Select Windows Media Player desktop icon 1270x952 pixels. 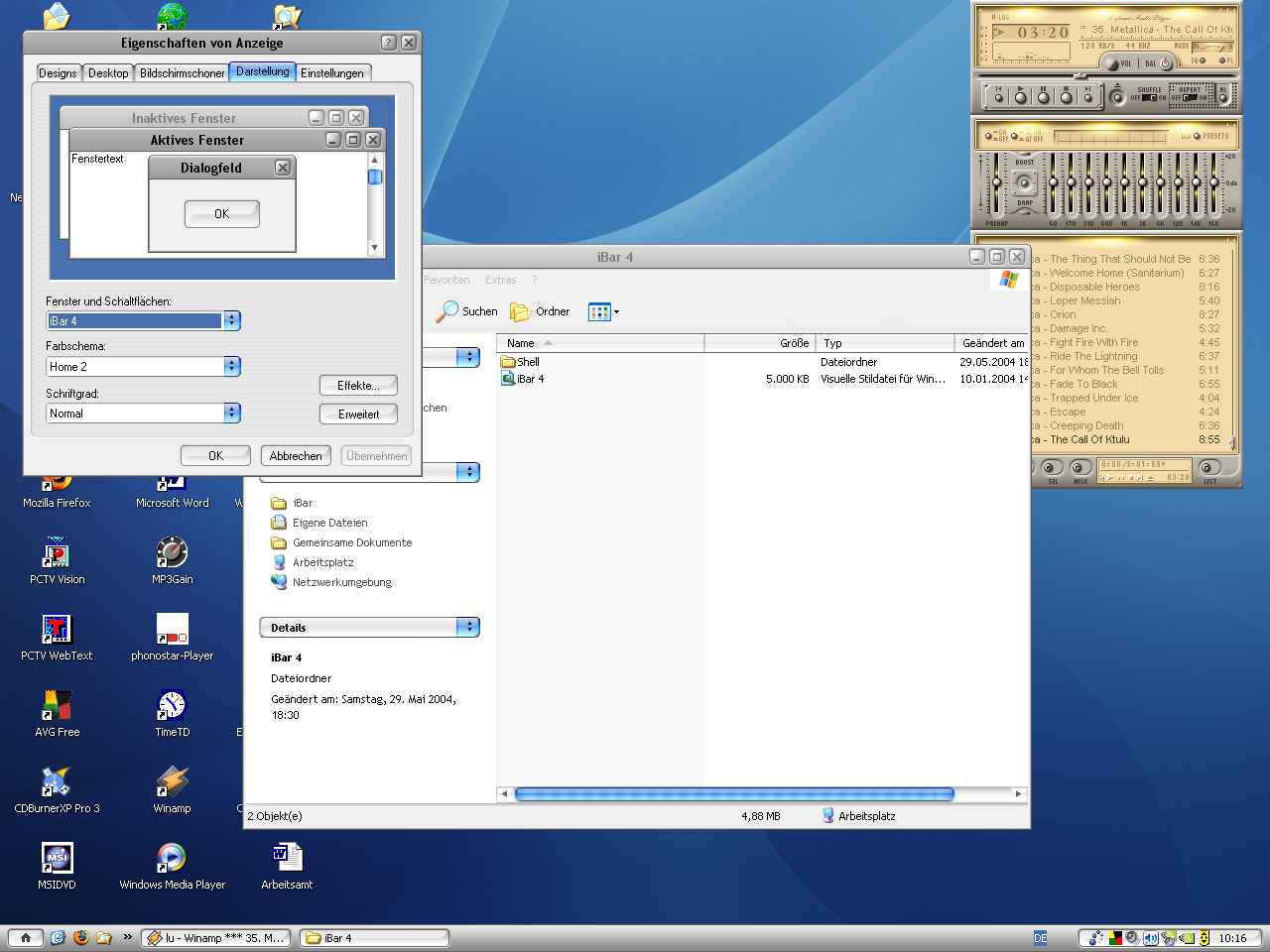tap(172, 866)
